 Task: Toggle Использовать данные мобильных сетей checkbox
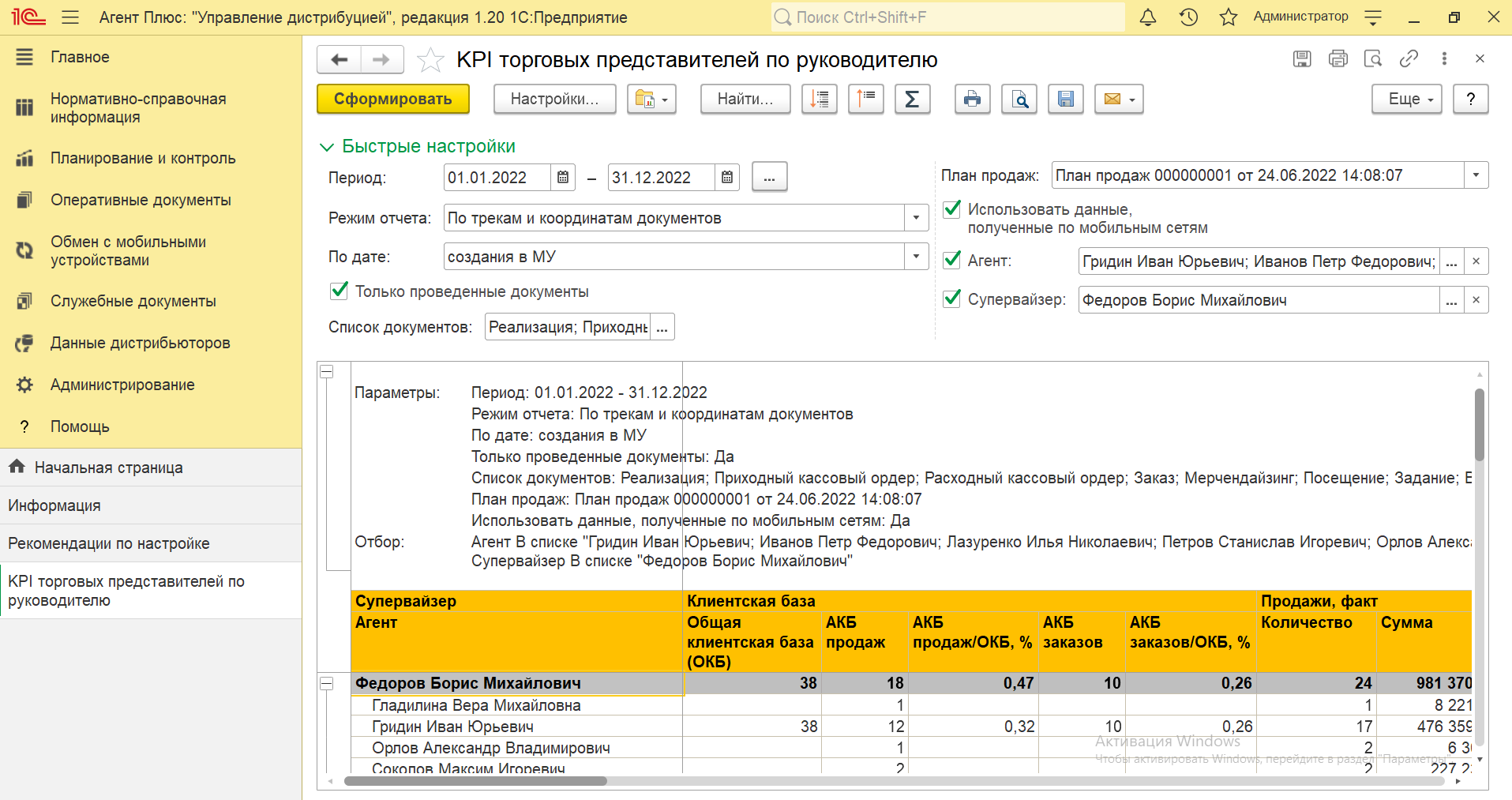952,209
